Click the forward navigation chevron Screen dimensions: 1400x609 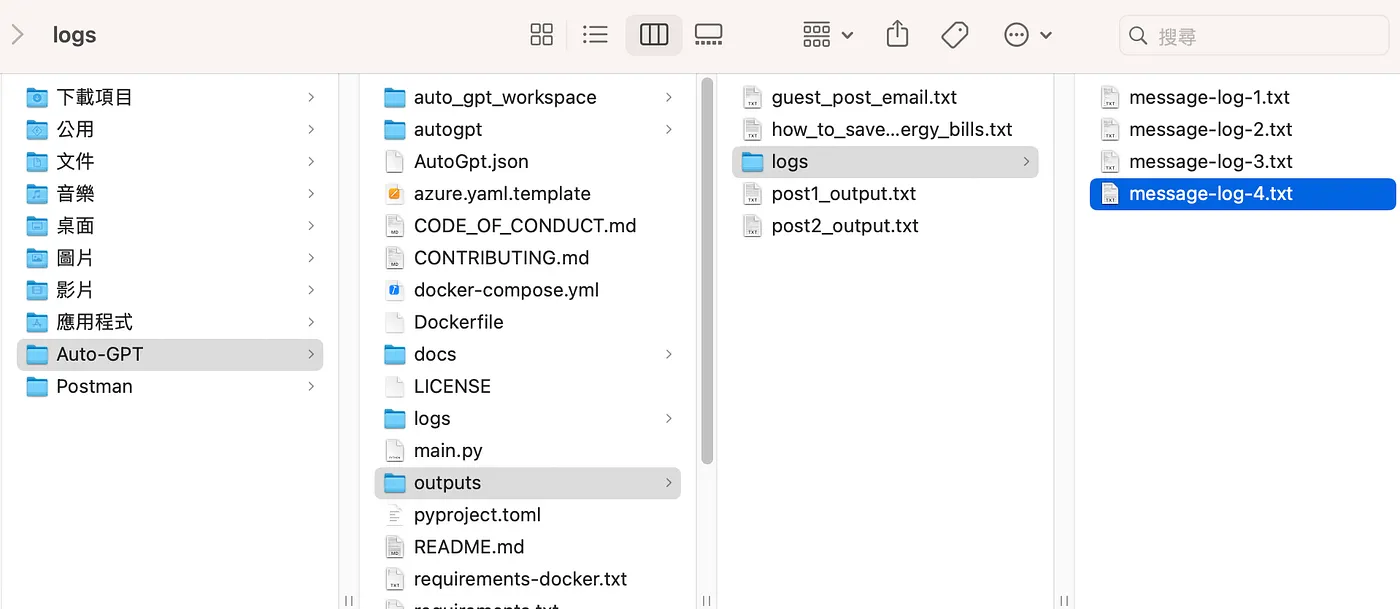(17, 35)
